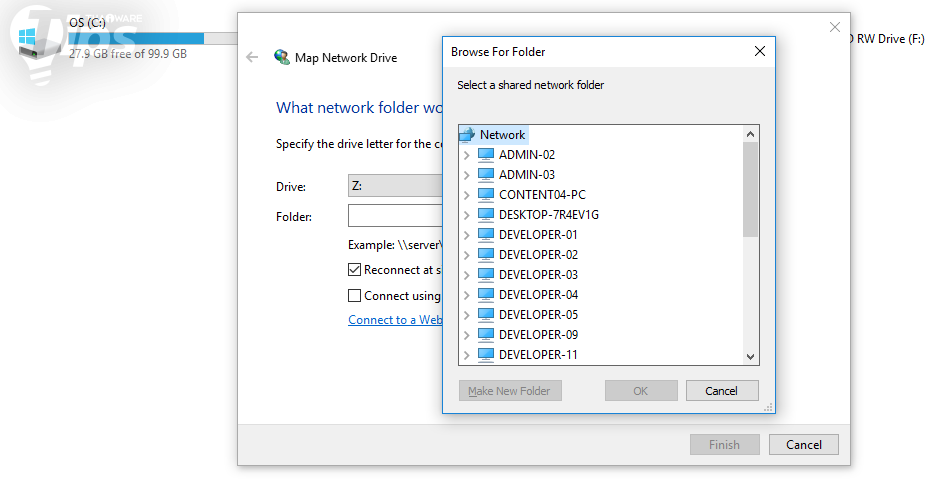948x483 pixels.
Task: Expand the DEVELOPER-09 node
Action: pyautogui.click(x=467, y=335)
